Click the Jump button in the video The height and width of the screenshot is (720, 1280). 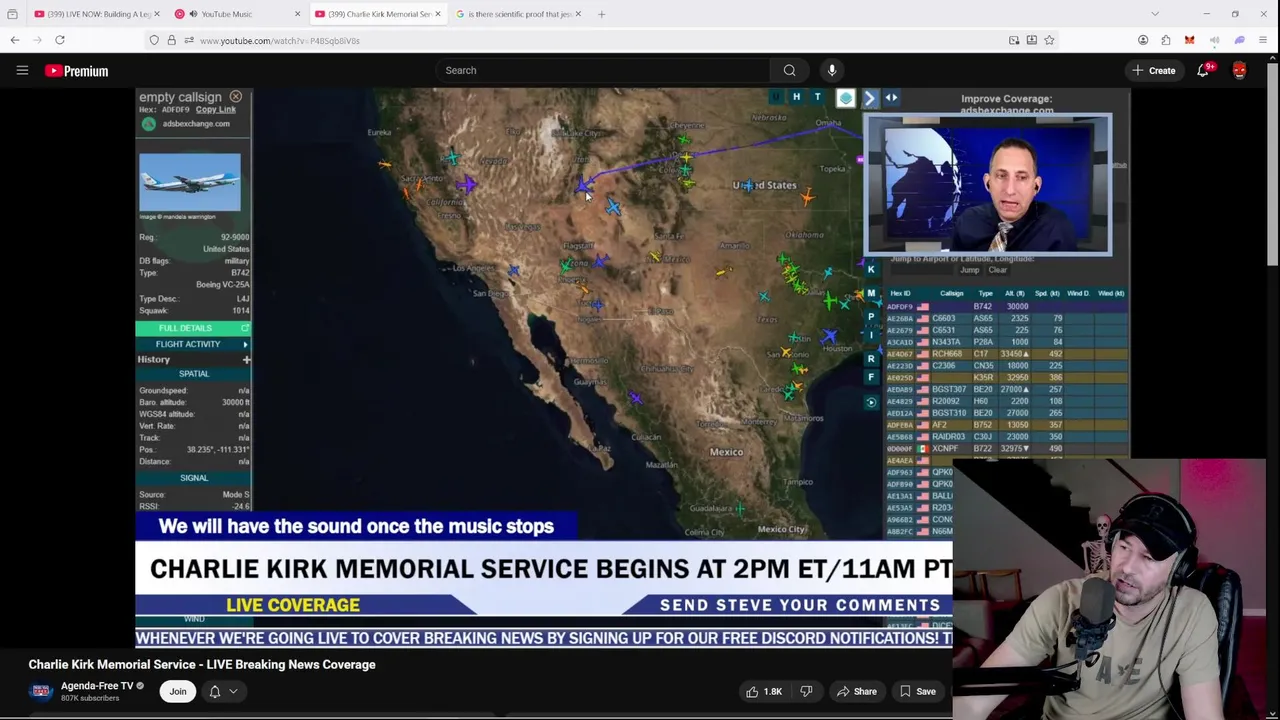point(969,270)
